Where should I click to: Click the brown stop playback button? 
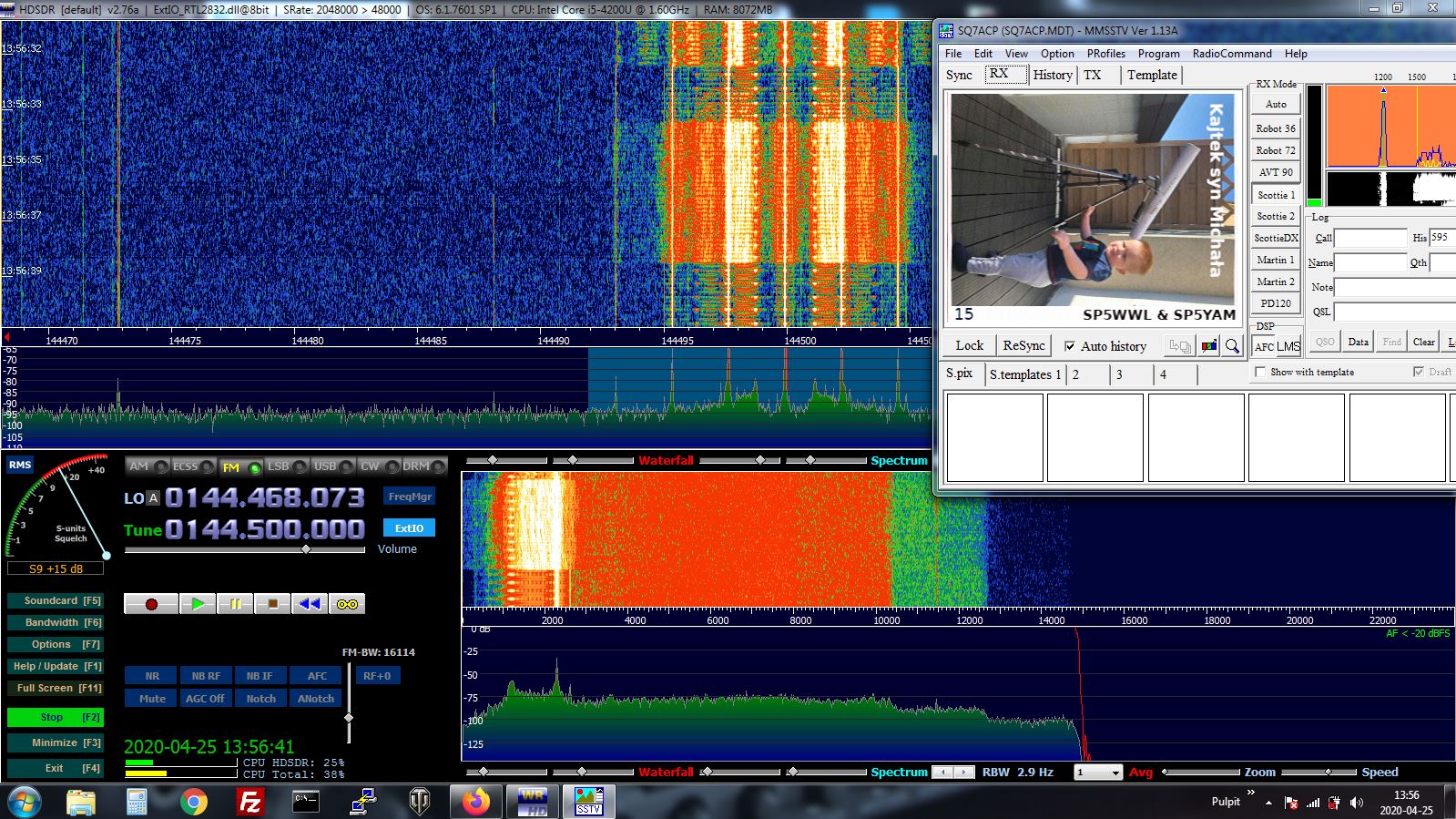pyautogui.click(x=272, y=604)
